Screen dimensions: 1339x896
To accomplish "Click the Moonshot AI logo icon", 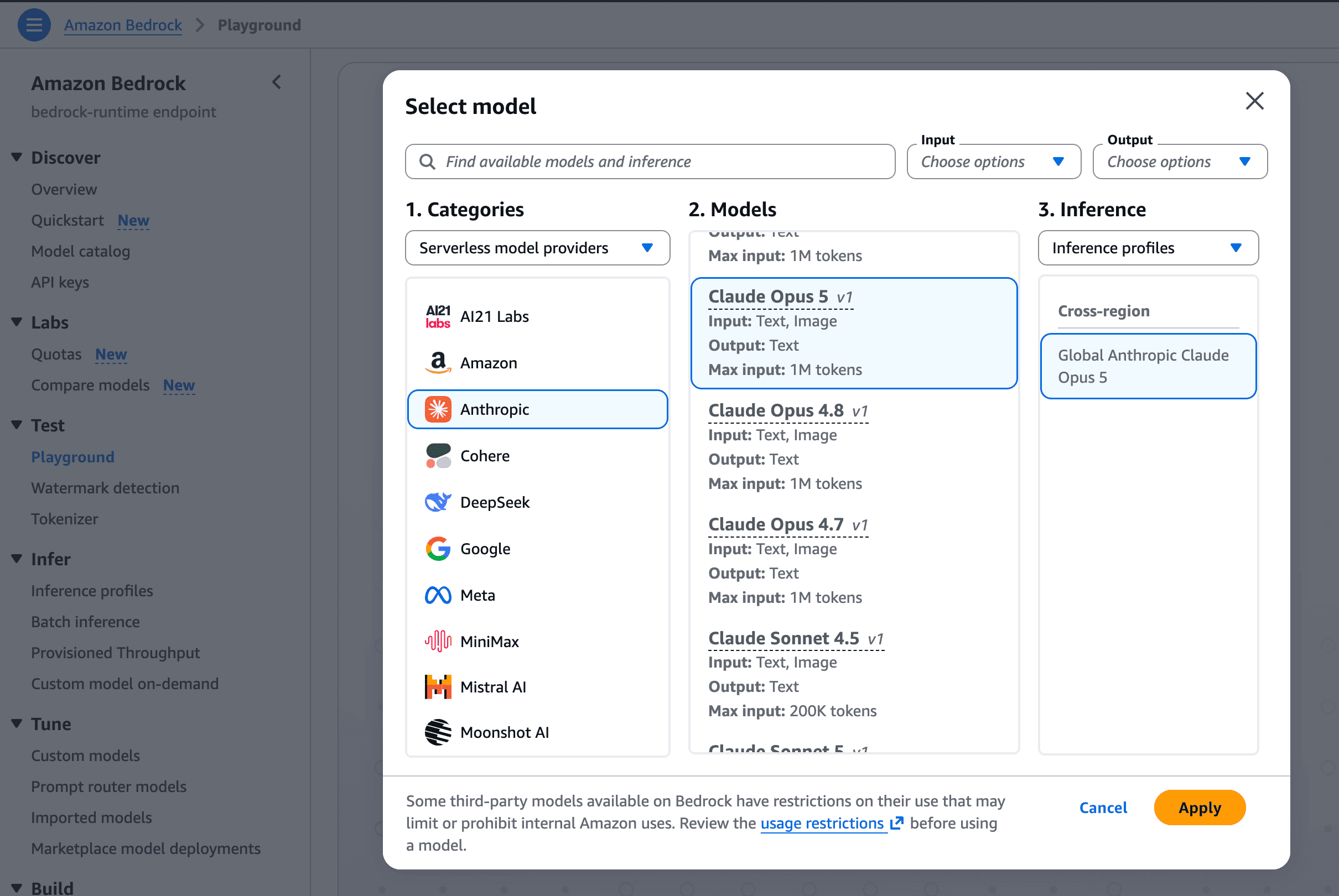I will point(438,733).
